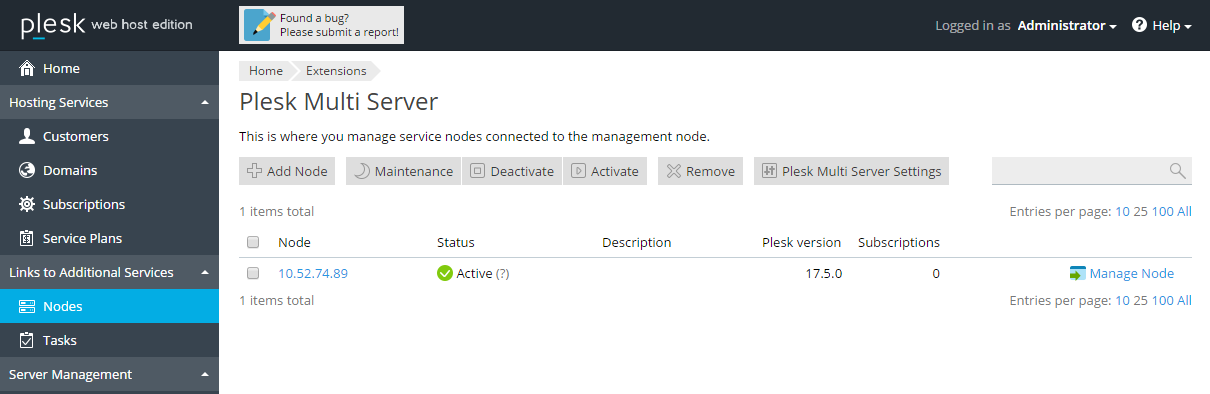This screenshot has width=1210, height=394.
Task: Click the Manage Node arrow icon
Action: pos(1077,273)
